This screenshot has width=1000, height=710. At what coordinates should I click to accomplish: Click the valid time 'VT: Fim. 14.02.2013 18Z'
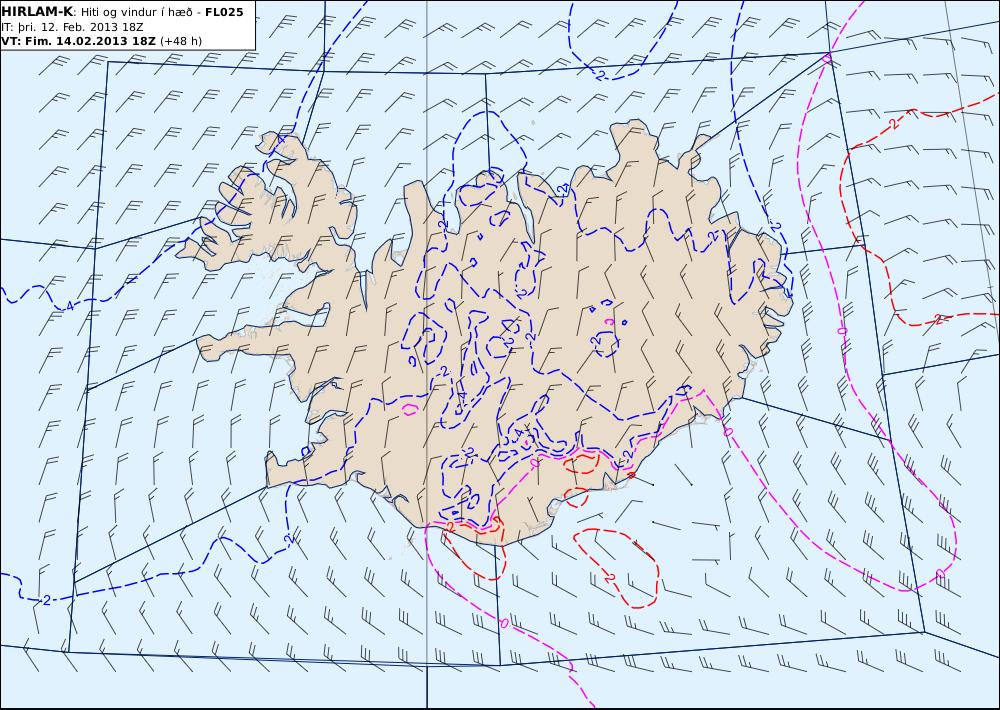pyautogui.click(x=78, y=41)
